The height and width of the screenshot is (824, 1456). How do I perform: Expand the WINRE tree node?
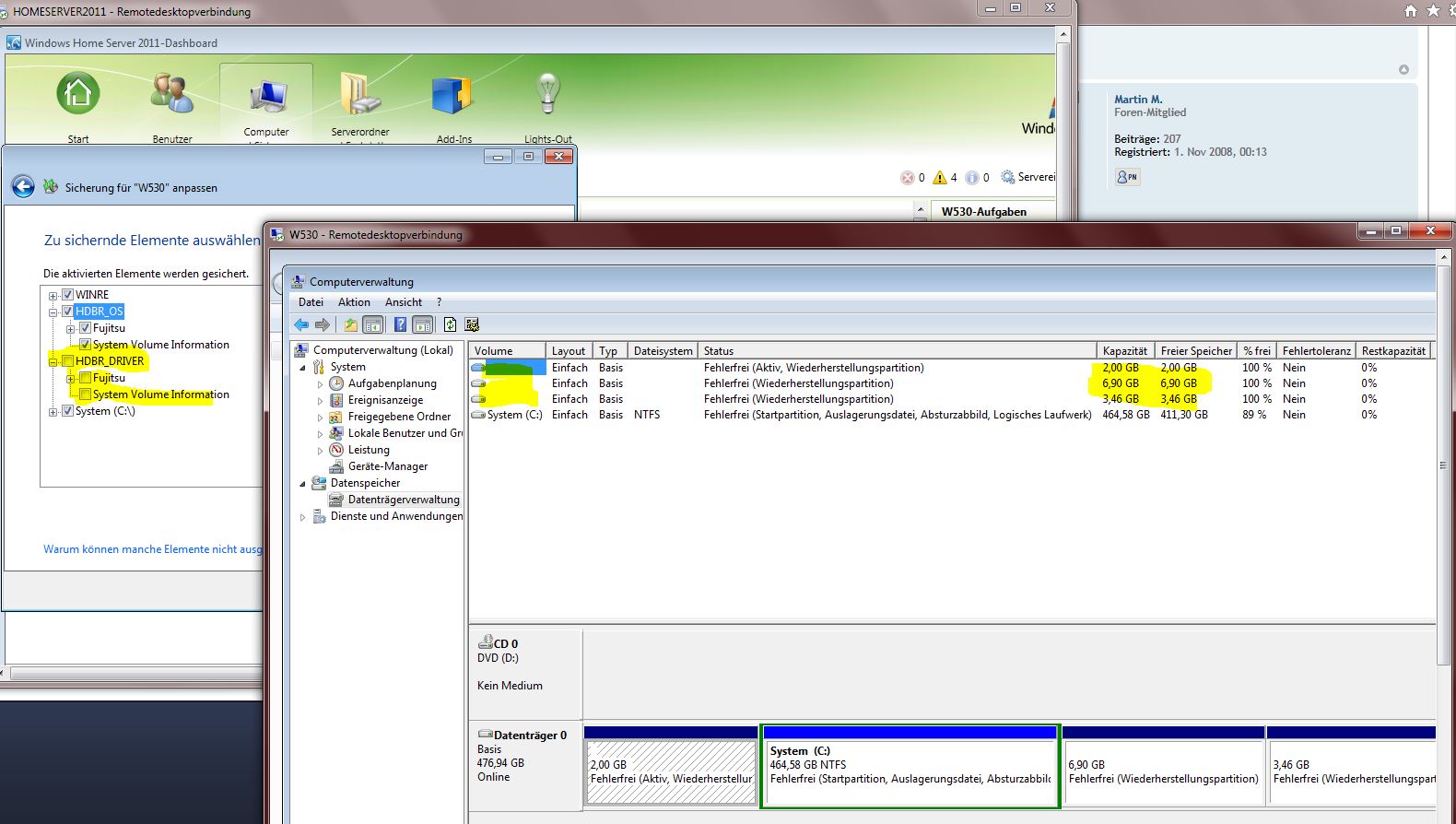[x=53, y=296]
